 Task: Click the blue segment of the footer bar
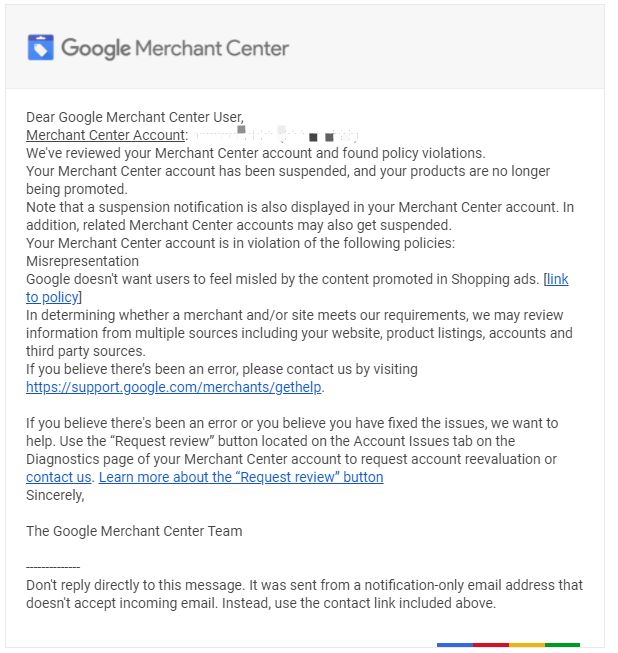pos(455,645)
